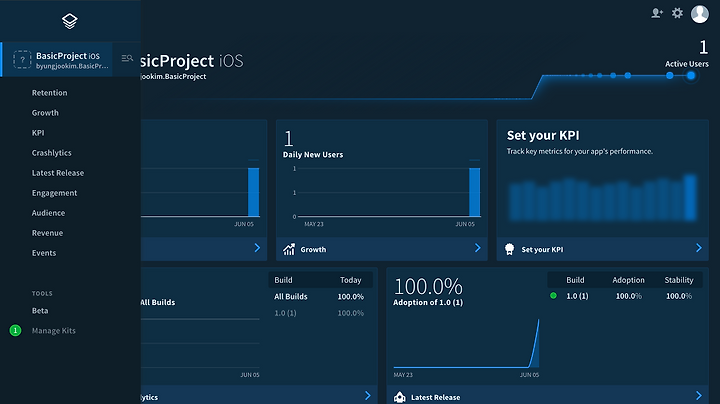
Task: Click the 1.0 (1) build in release table
Action: click(x=577, y=296)
